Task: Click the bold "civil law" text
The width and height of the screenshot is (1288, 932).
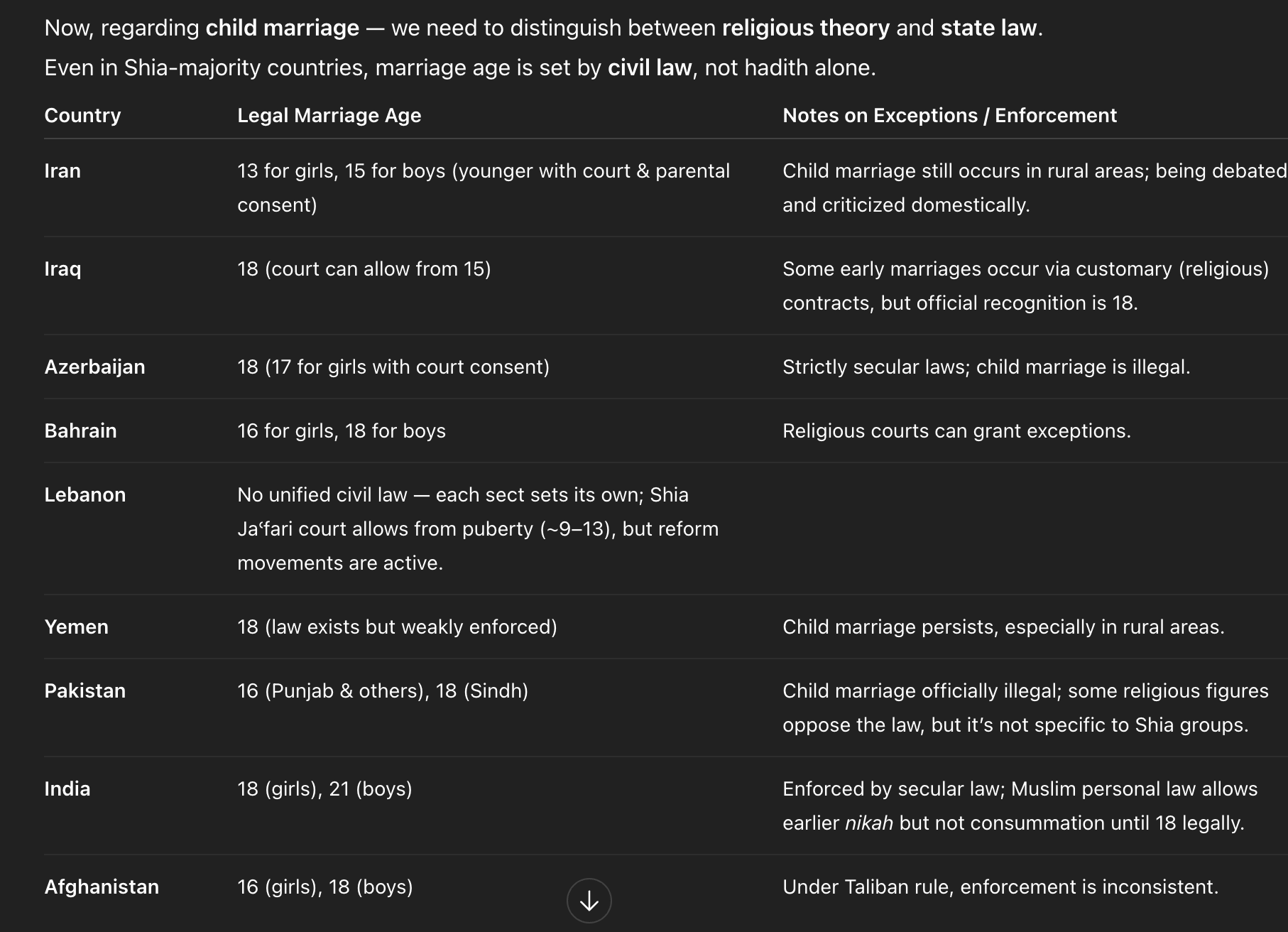Action: (649, 67)
